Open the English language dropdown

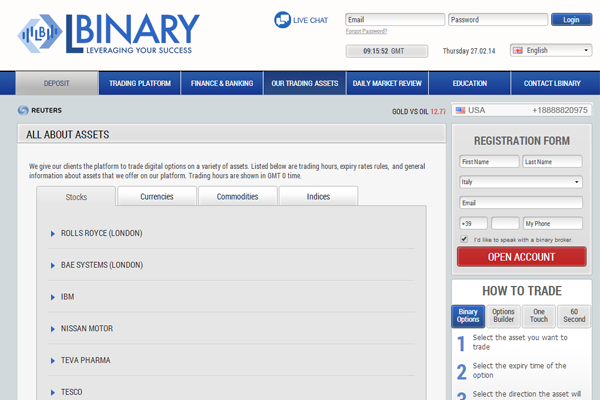click(x=551, y=50)
